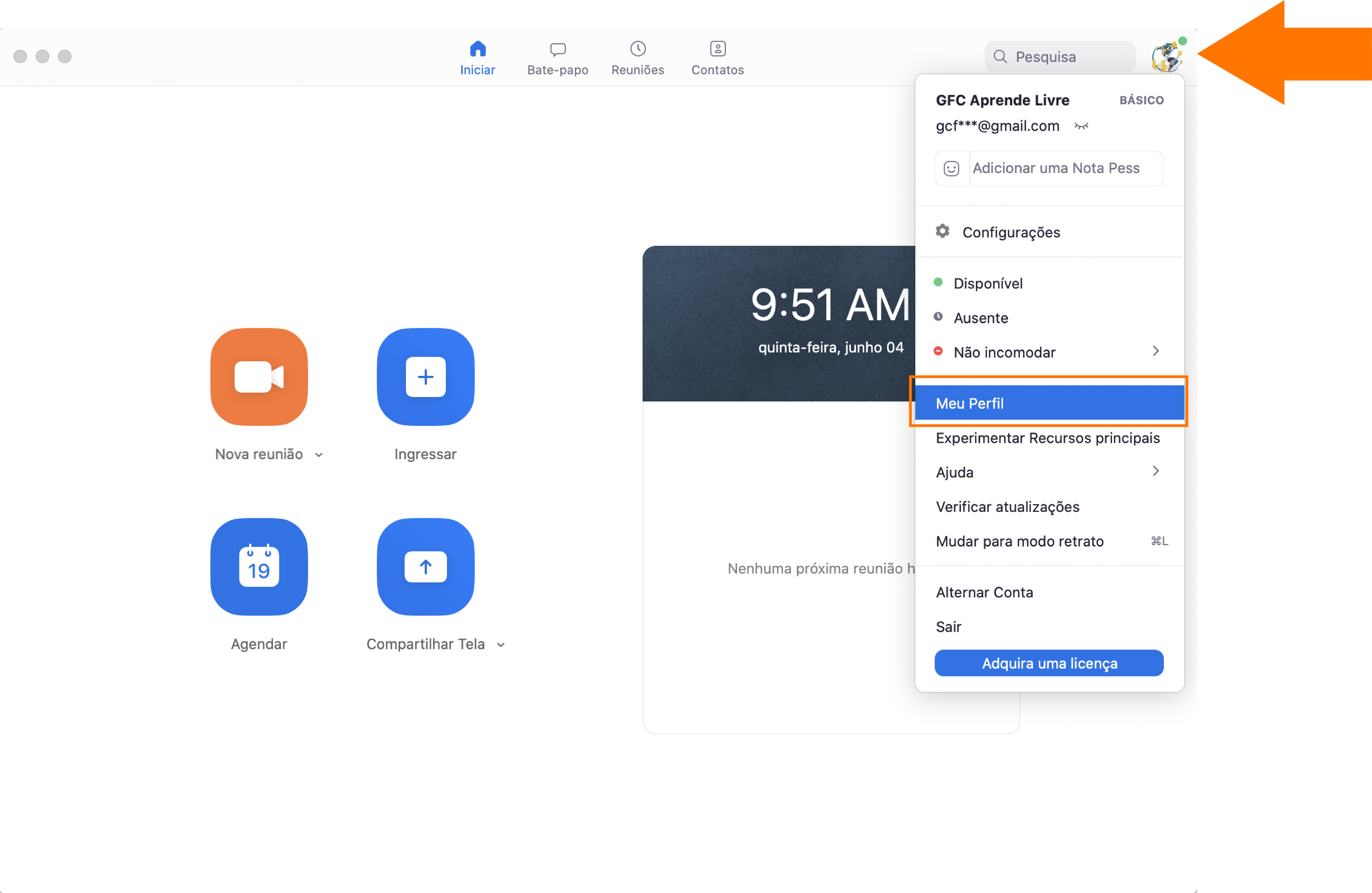Viewport: 1372px width, 893px height.
Task: Click the Nenhuma próxima reunião message
Action: coord(821,569)
